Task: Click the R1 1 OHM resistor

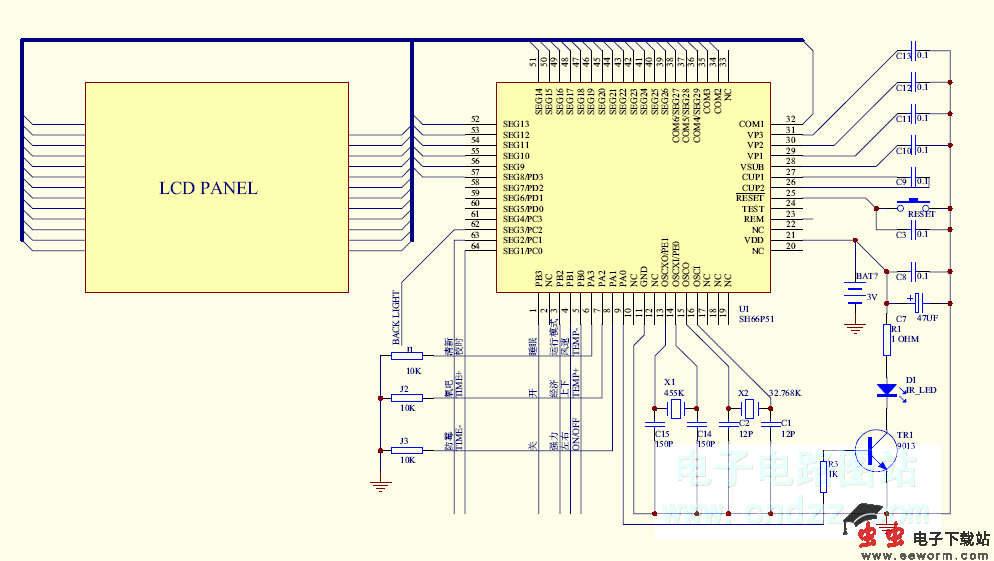Action: point(886,338)
